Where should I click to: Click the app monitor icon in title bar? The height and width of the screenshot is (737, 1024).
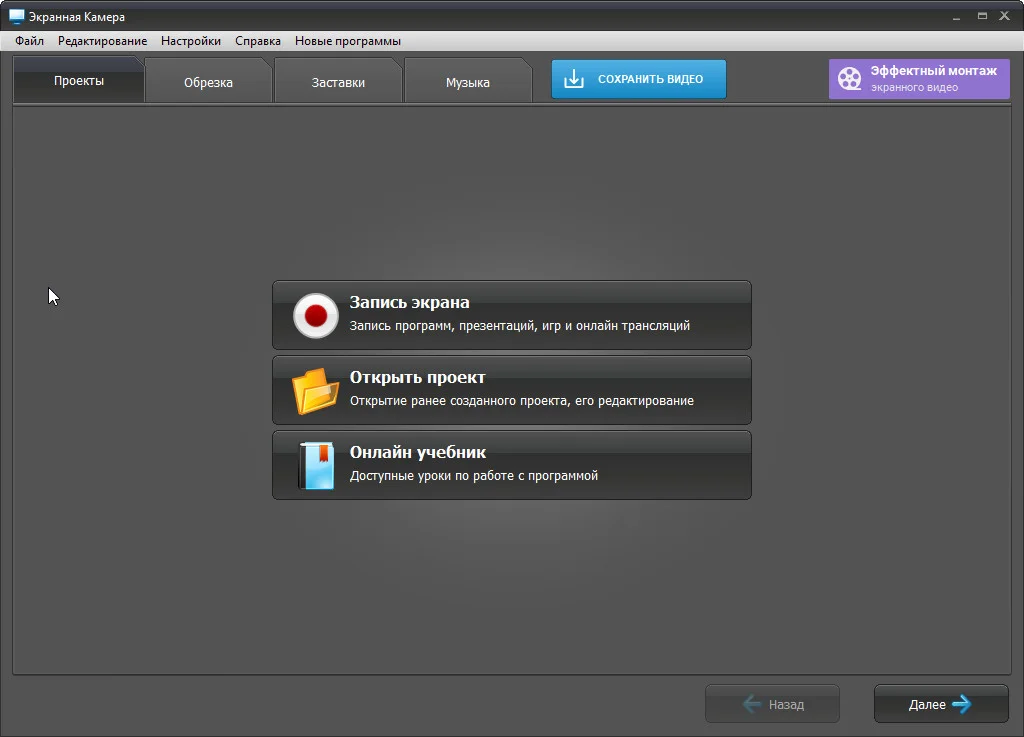[x=16, y=17]
